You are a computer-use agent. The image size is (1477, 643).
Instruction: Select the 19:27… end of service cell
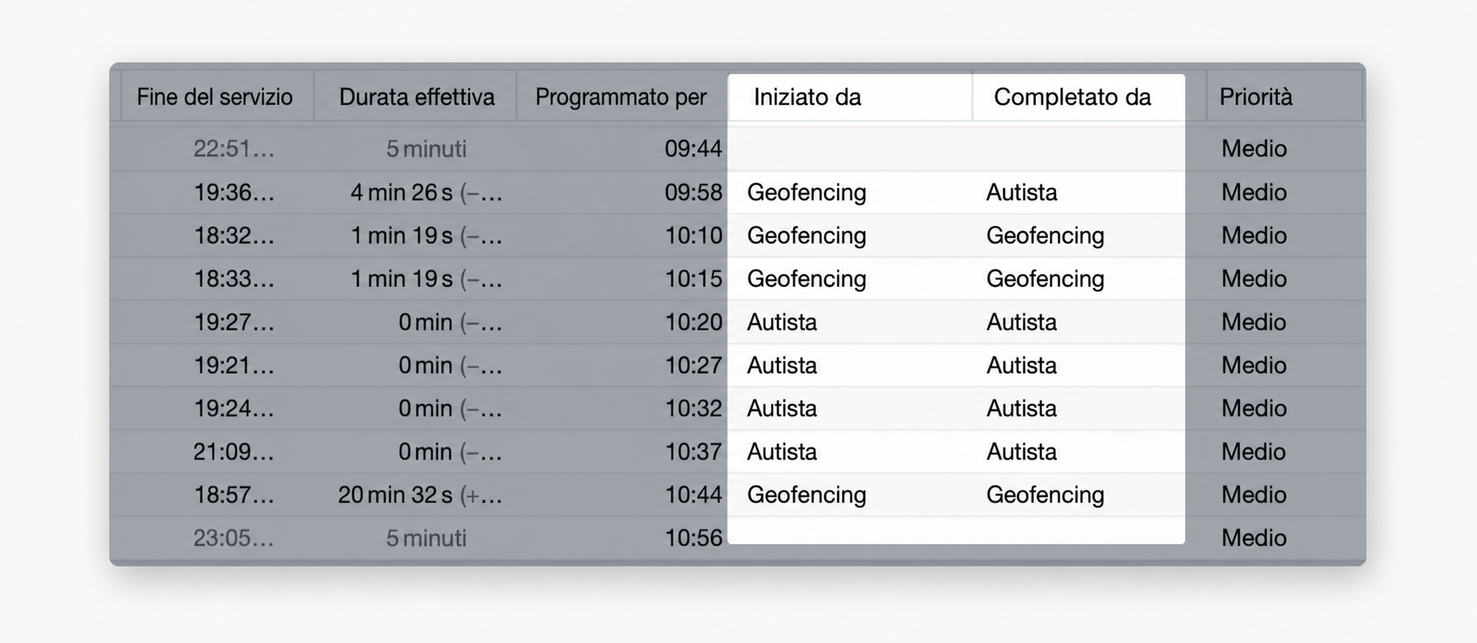click(234, 322)
